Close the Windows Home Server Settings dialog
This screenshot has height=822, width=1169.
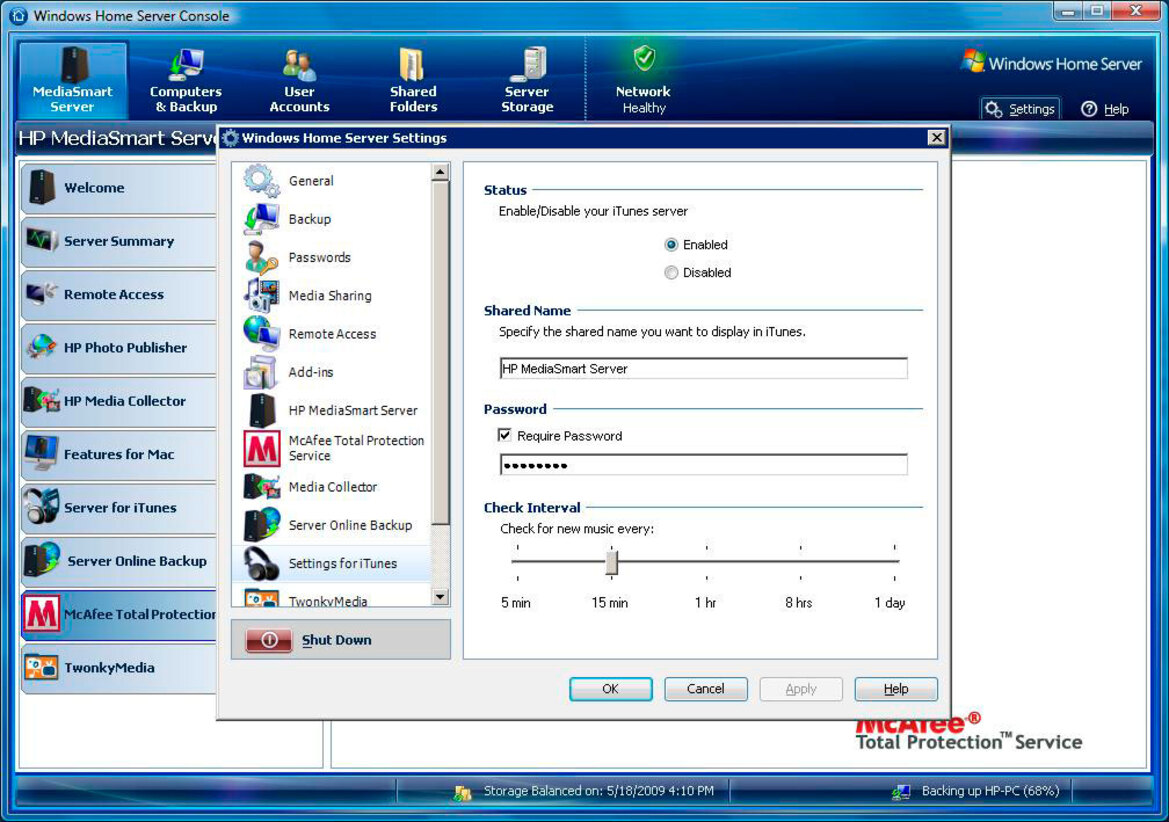(x=936, y=137)
